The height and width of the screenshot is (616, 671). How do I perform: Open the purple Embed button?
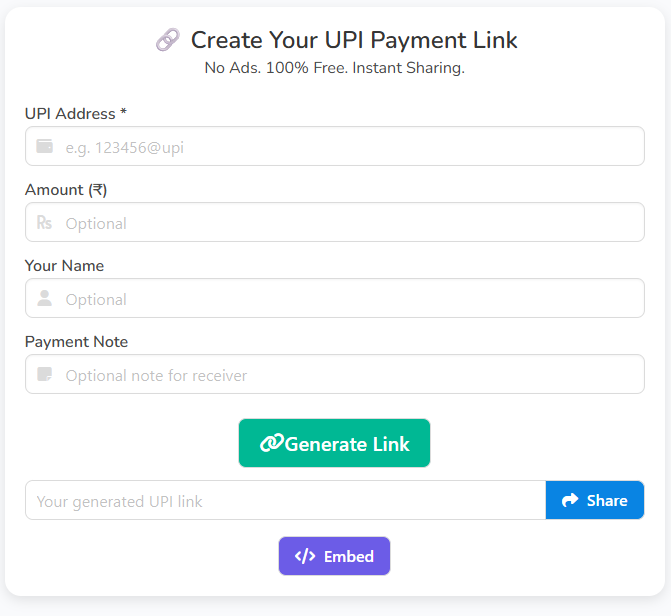(334, 556)
